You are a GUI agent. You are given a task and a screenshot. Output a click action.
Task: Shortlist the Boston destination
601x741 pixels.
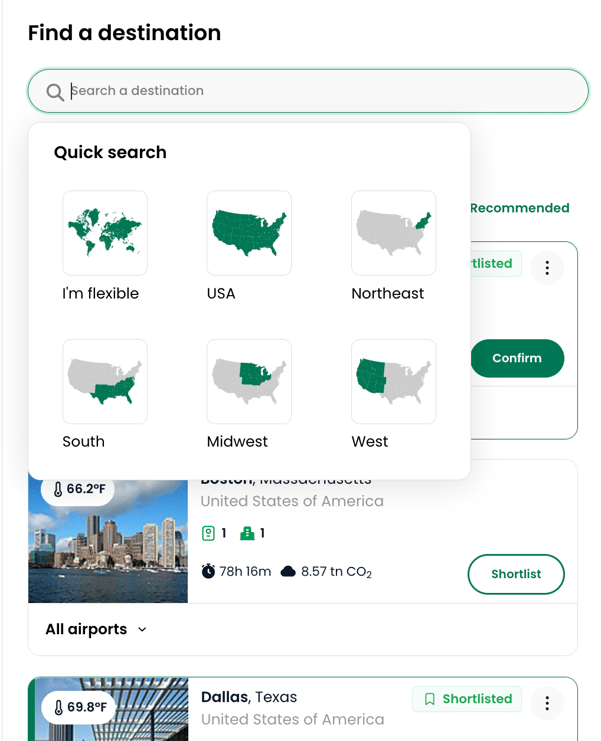[x=516, y=574]
